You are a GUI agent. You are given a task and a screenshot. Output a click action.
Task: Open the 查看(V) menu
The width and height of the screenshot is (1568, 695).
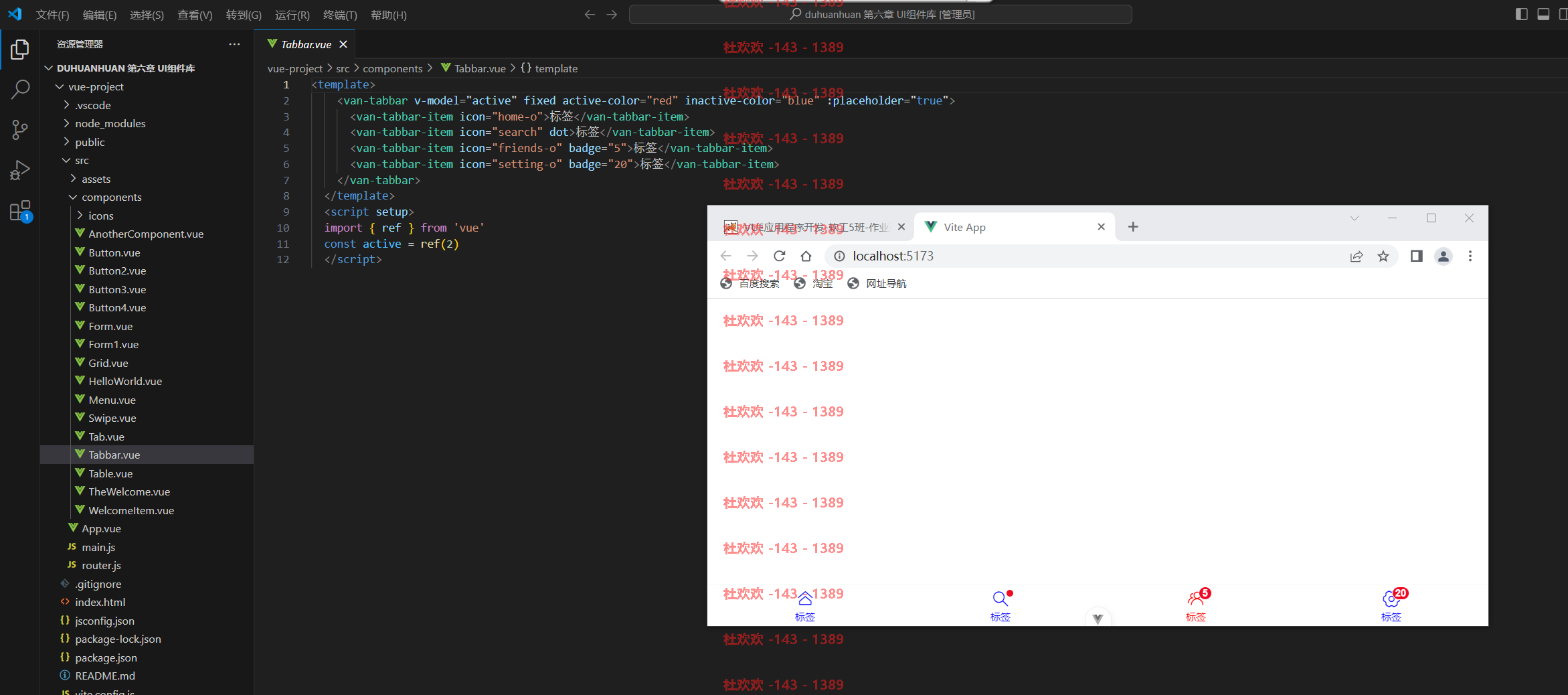click(195, 15)
